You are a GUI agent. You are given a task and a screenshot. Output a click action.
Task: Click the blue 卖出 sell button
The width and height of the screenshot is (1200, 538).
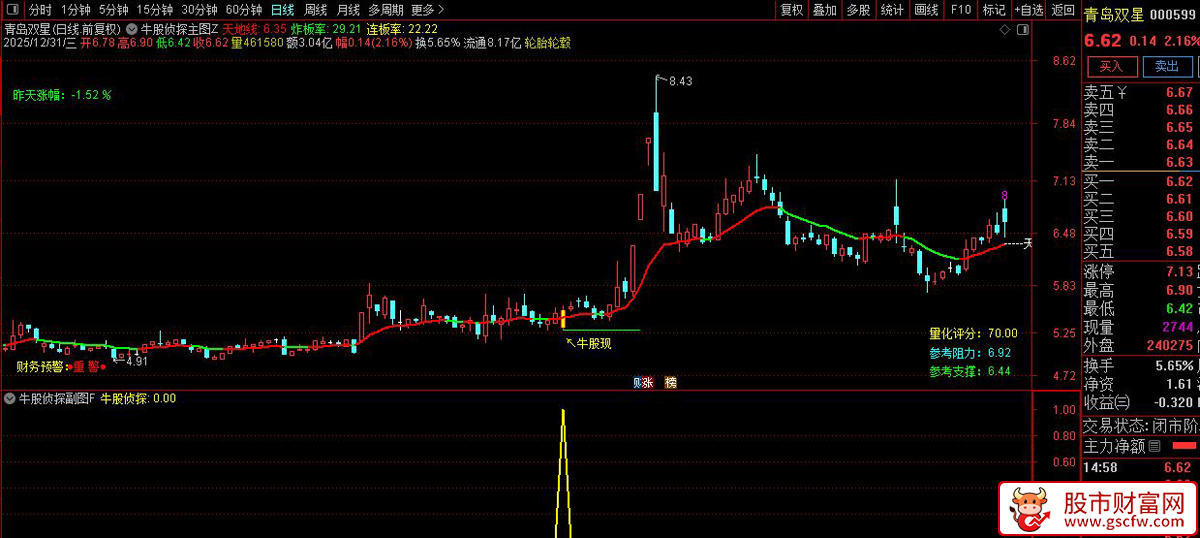[1166, 67]
